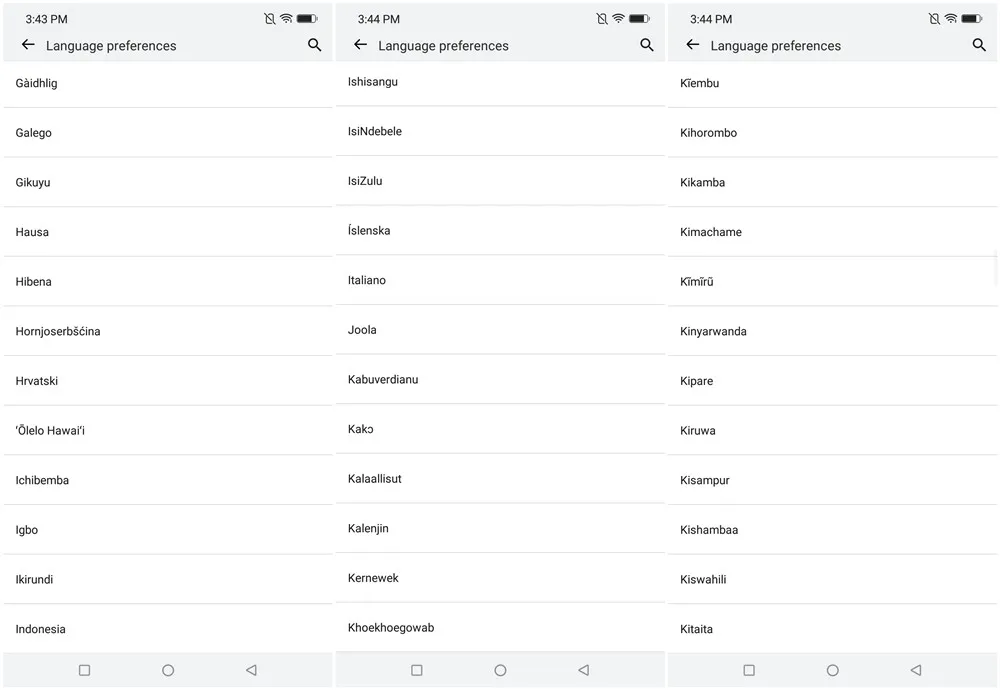
Task: Select Galego from the language list
Action: (x=168, y=133)
